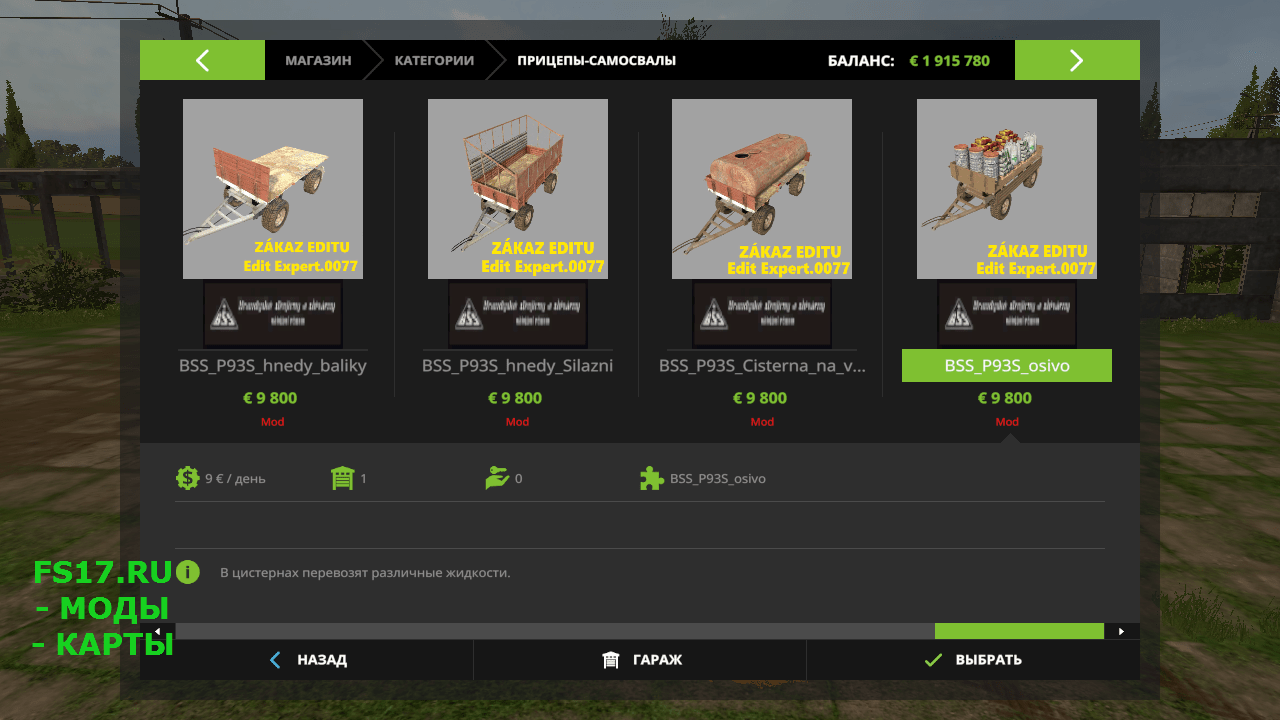Select the BSS_P93S_hnedy_Silazni trailer thumbnail
The height and width of the screenshot is (720, 1280).
pyautogui.click(x=518, y=189)
